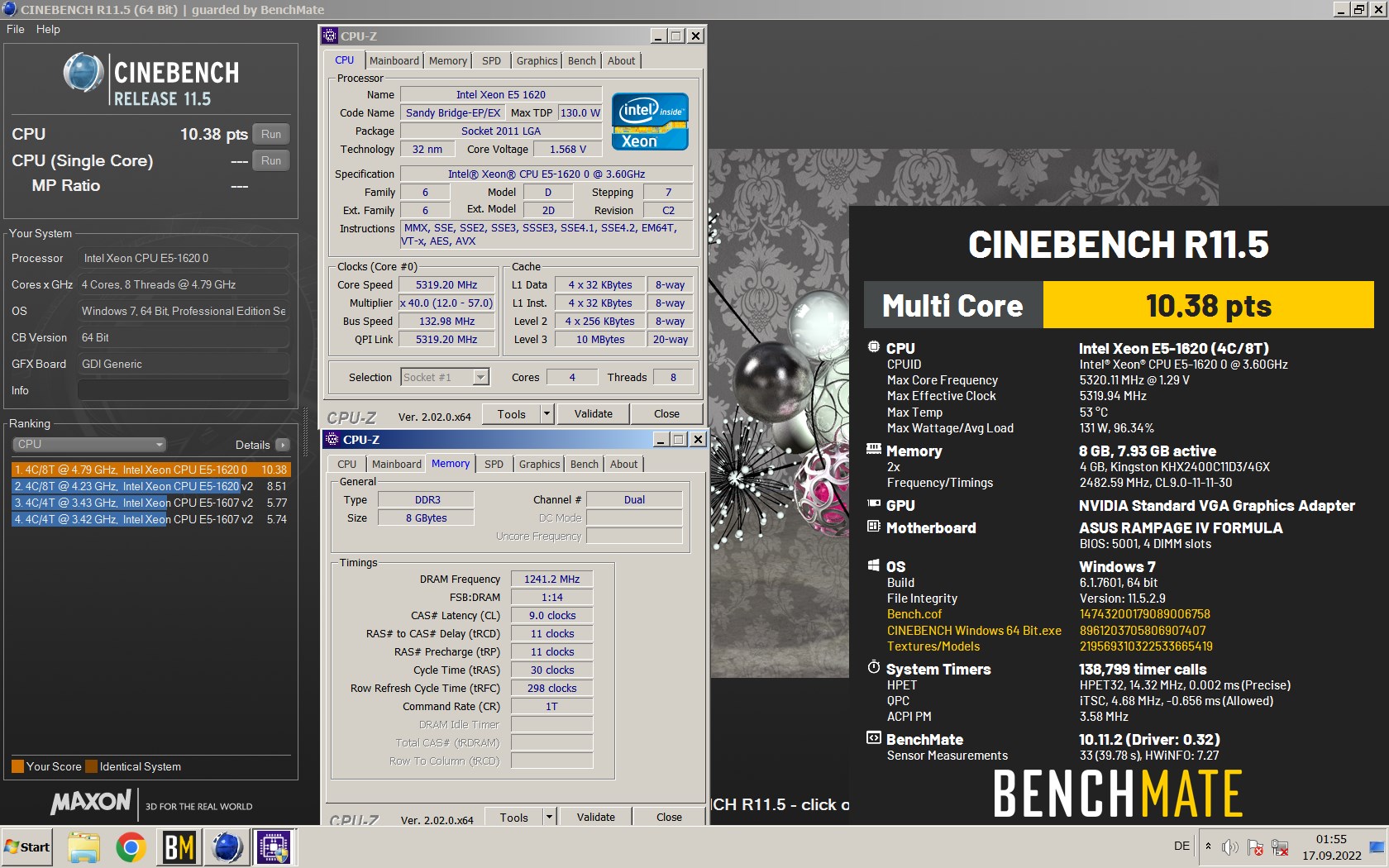
Task: Select the Graphics tab in top CPU-Z
Action: pos(537,61)
